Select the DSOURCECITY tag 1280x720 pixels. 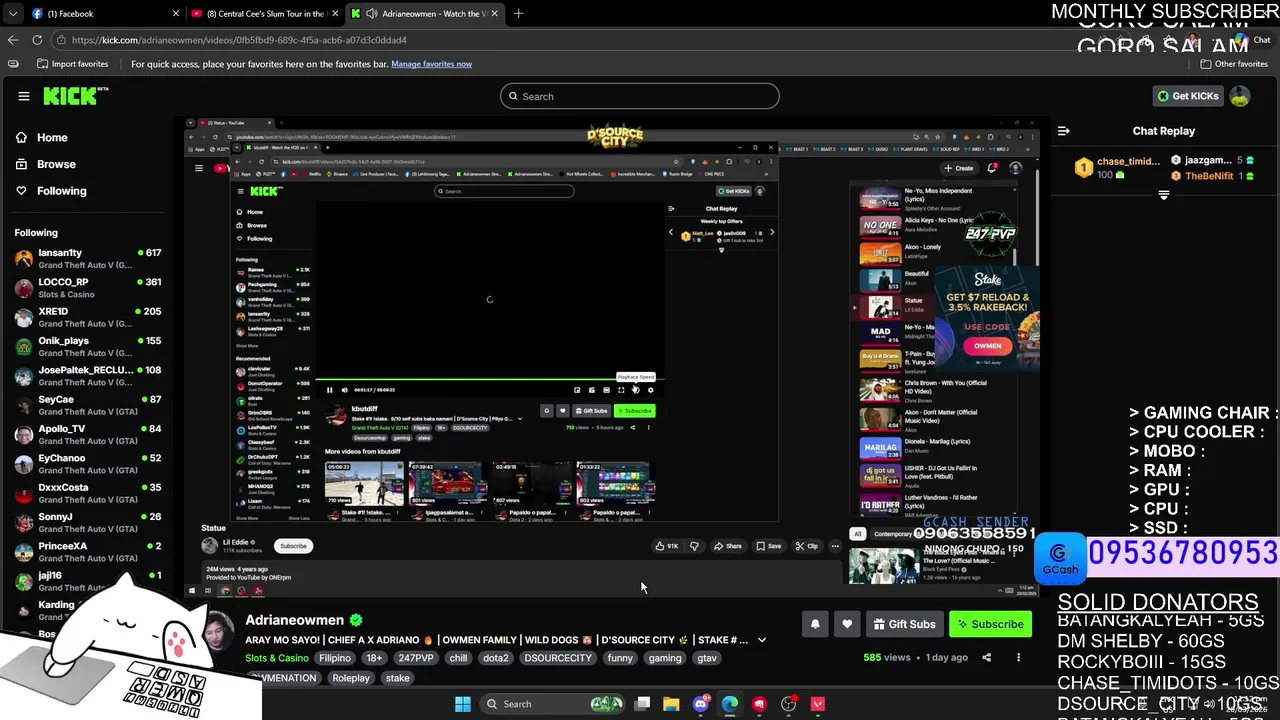click(558, 658)
